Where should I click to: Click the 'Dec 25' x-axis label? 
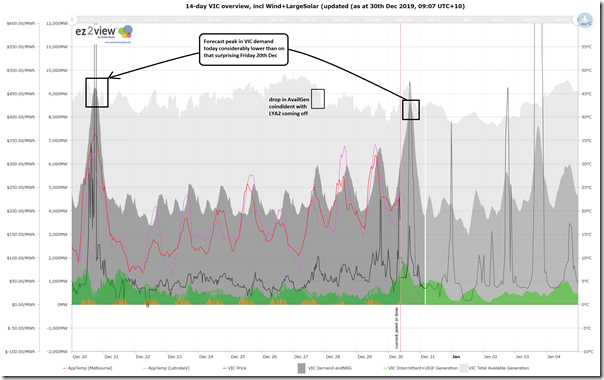tap(238, 357)
